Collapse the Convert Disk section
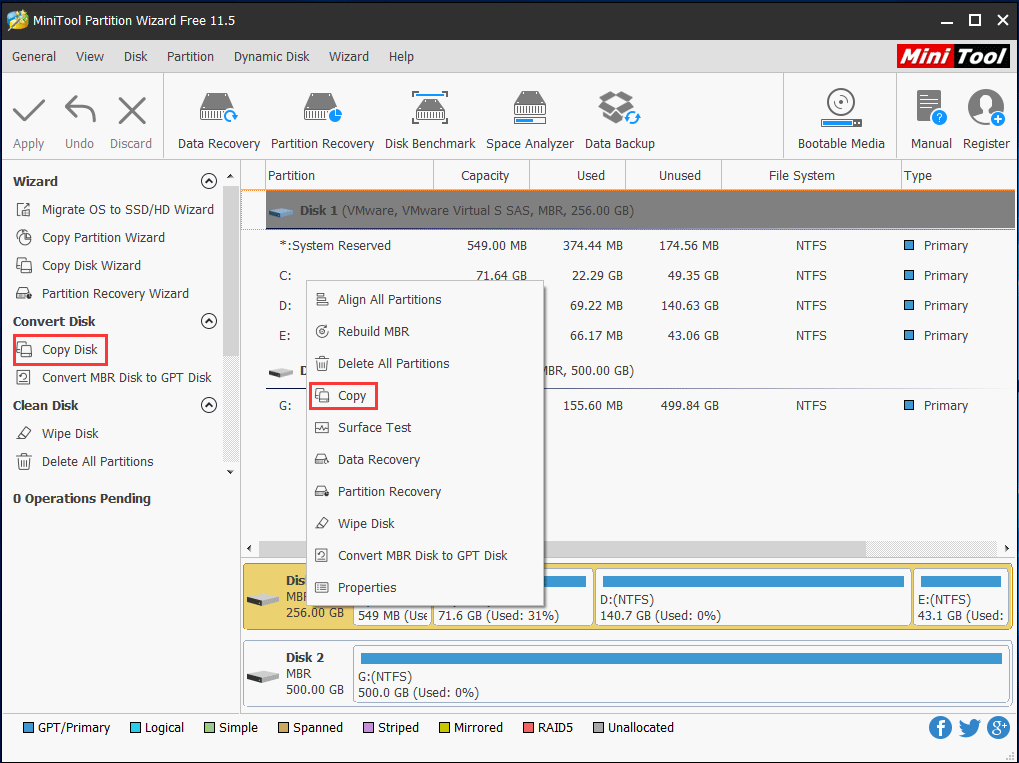Image resolution: width=1019 pixels, height=763 pixels. pos(209,321)
